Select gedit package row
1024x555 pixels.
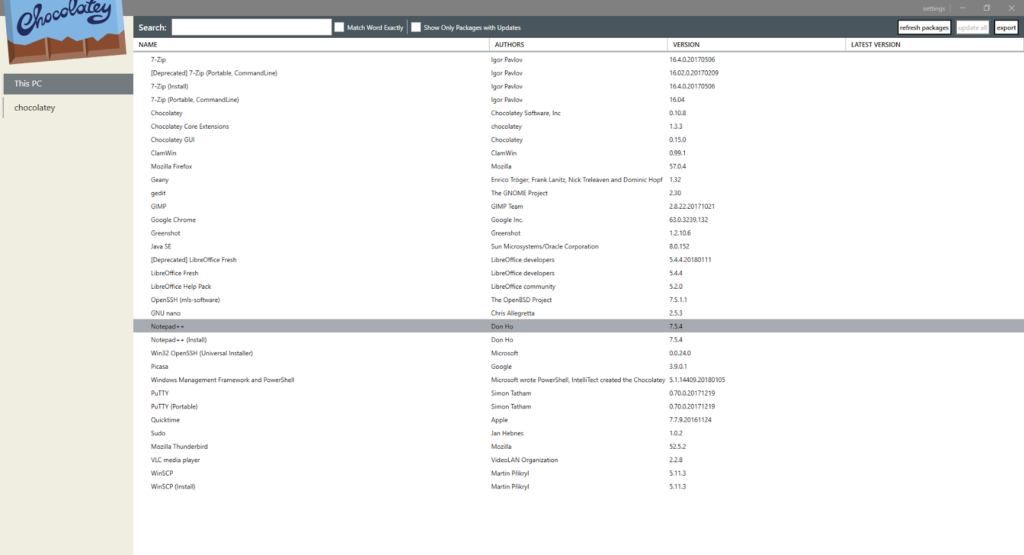[x=579, y=193]
